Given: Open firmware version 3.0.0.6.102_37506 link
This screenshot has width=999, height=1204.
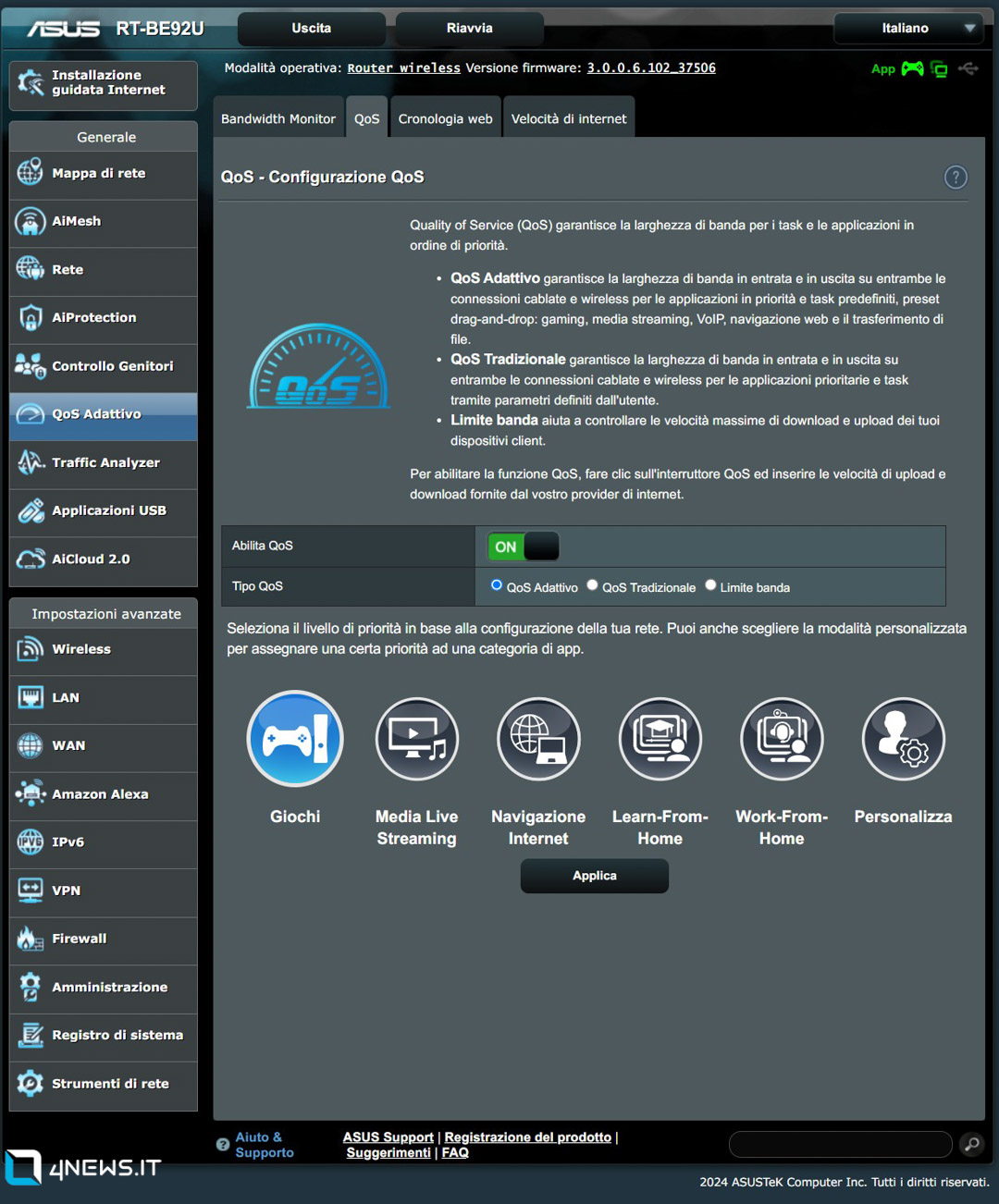Looking at the screenshot, I should coord(651,68).
